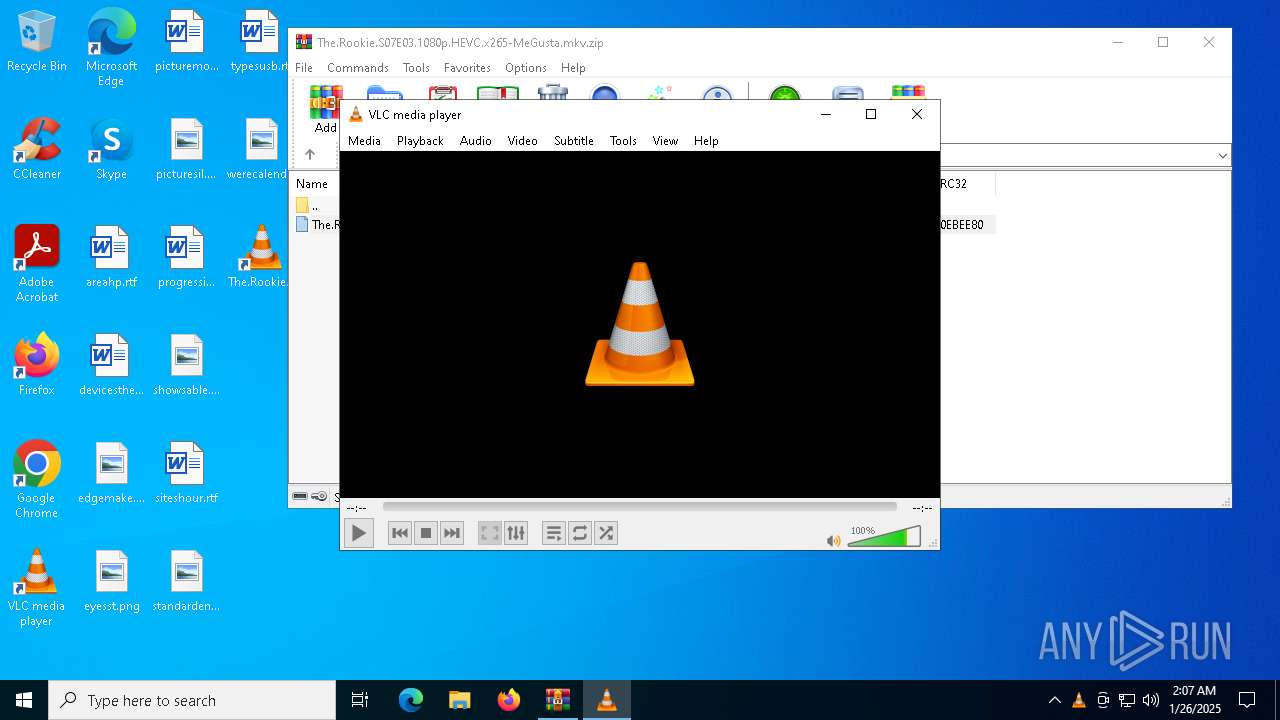This screenshot has height=720, width=1280.
Task: Open taskbar clock and calendar
Action: 1194,700
